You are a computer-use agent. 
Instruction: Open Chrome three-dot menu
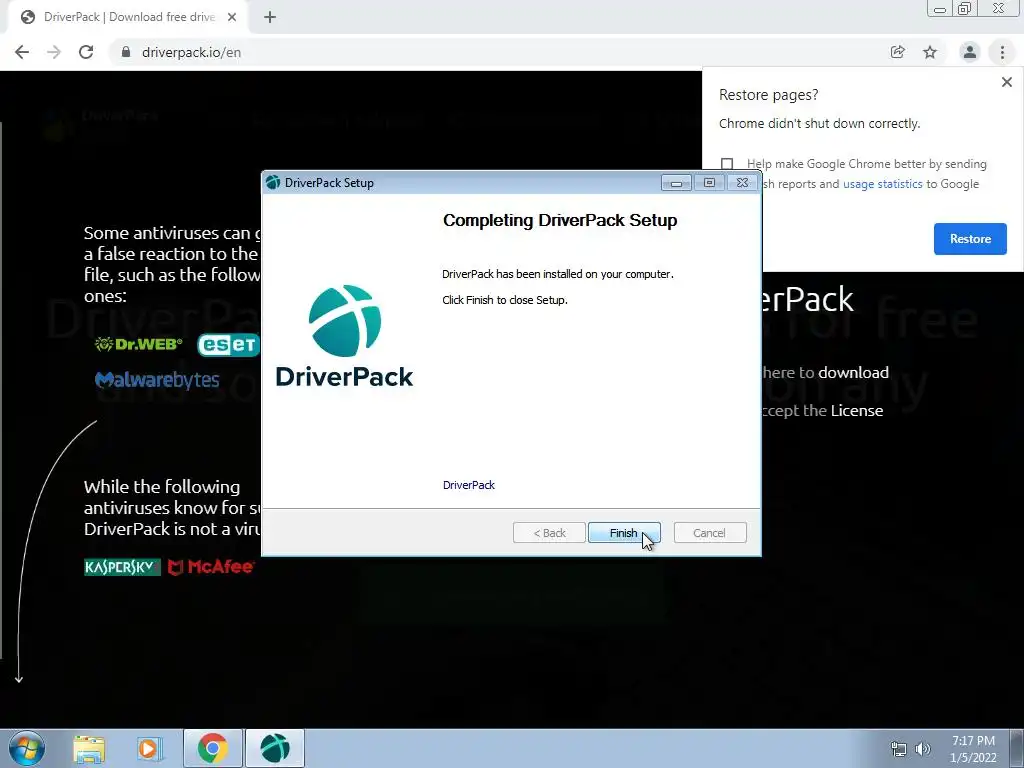click(x=1002, y=52)
